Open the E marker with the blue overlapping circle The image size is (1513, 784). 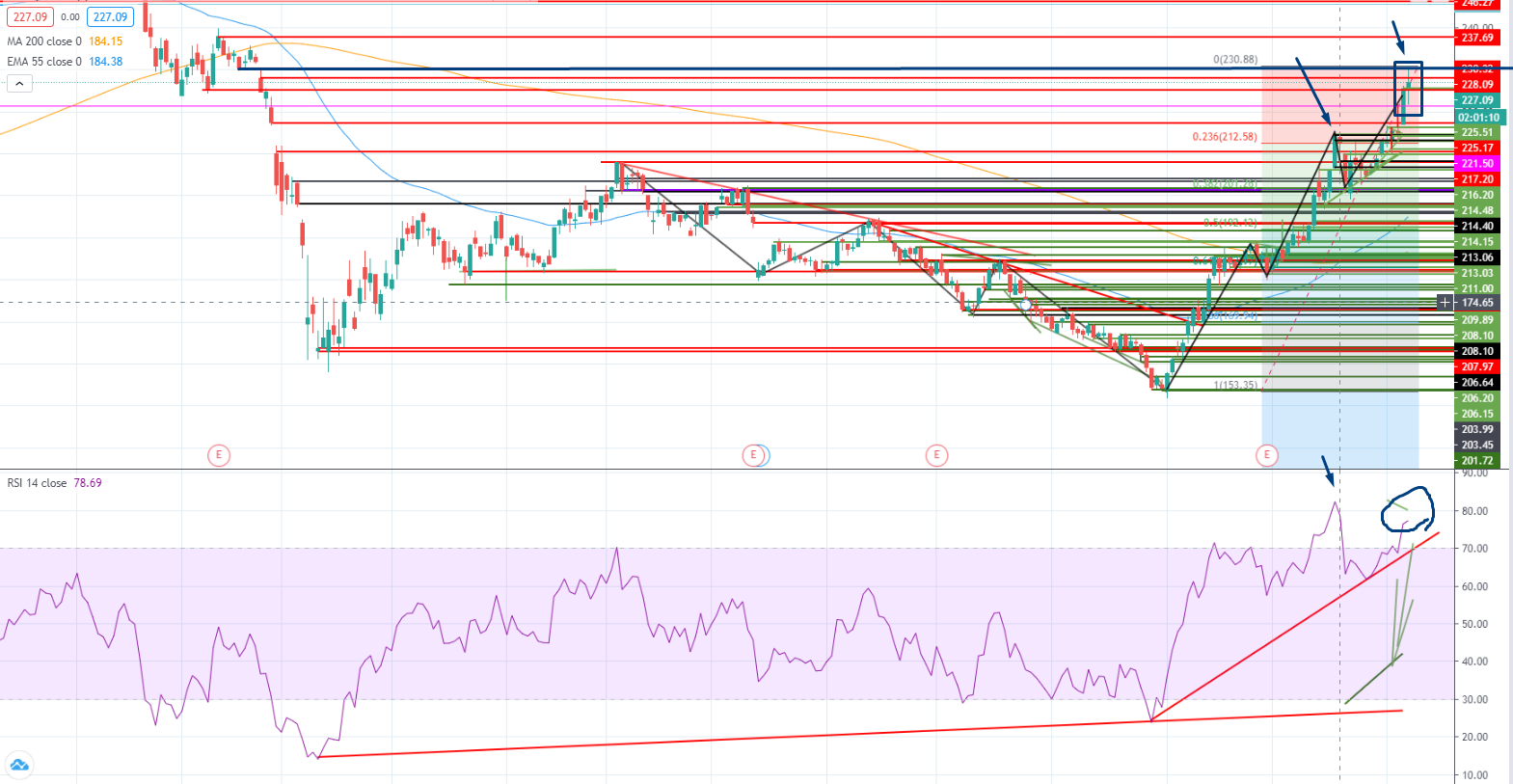pos(754,455)
